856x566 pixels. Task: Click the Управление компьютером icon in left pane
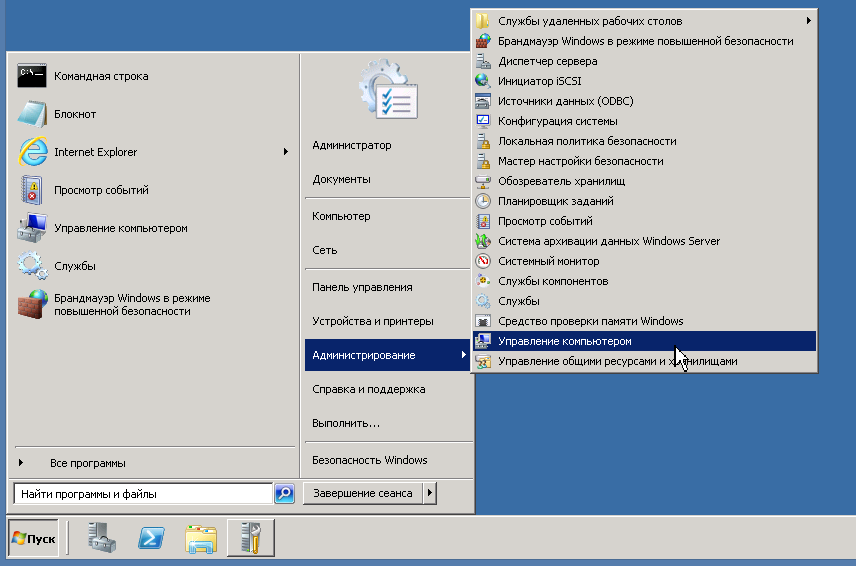coord(32,228)
